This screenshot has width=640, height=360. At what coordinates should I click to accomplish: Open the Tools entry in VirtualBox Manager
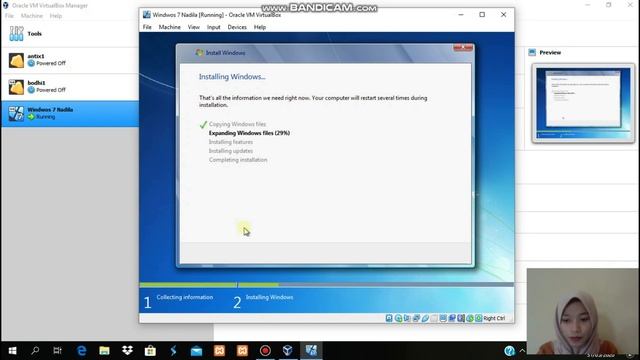69,34
